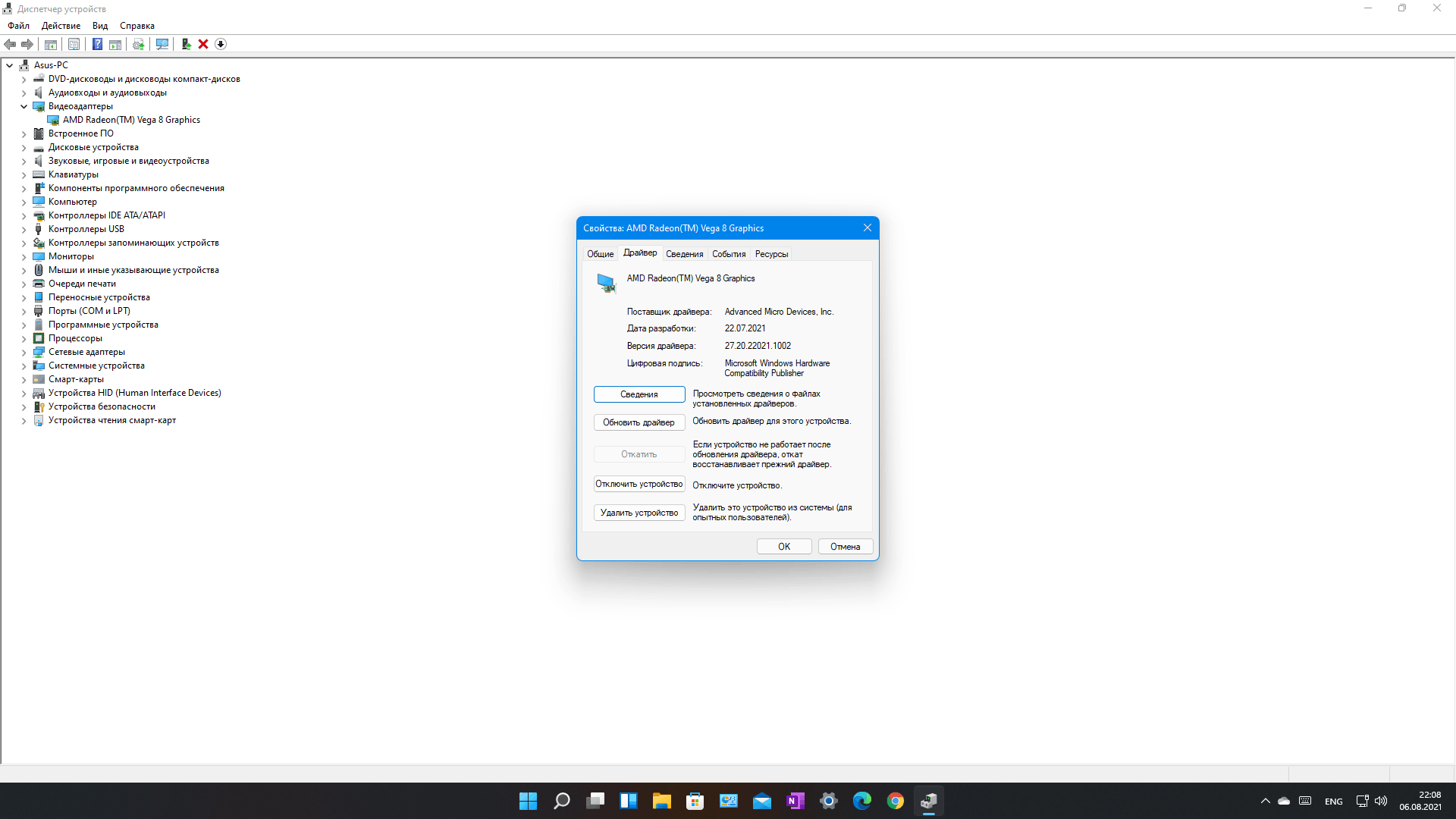Expand the Мониторы category
The image size is (1456, 819).
[24, 256]
